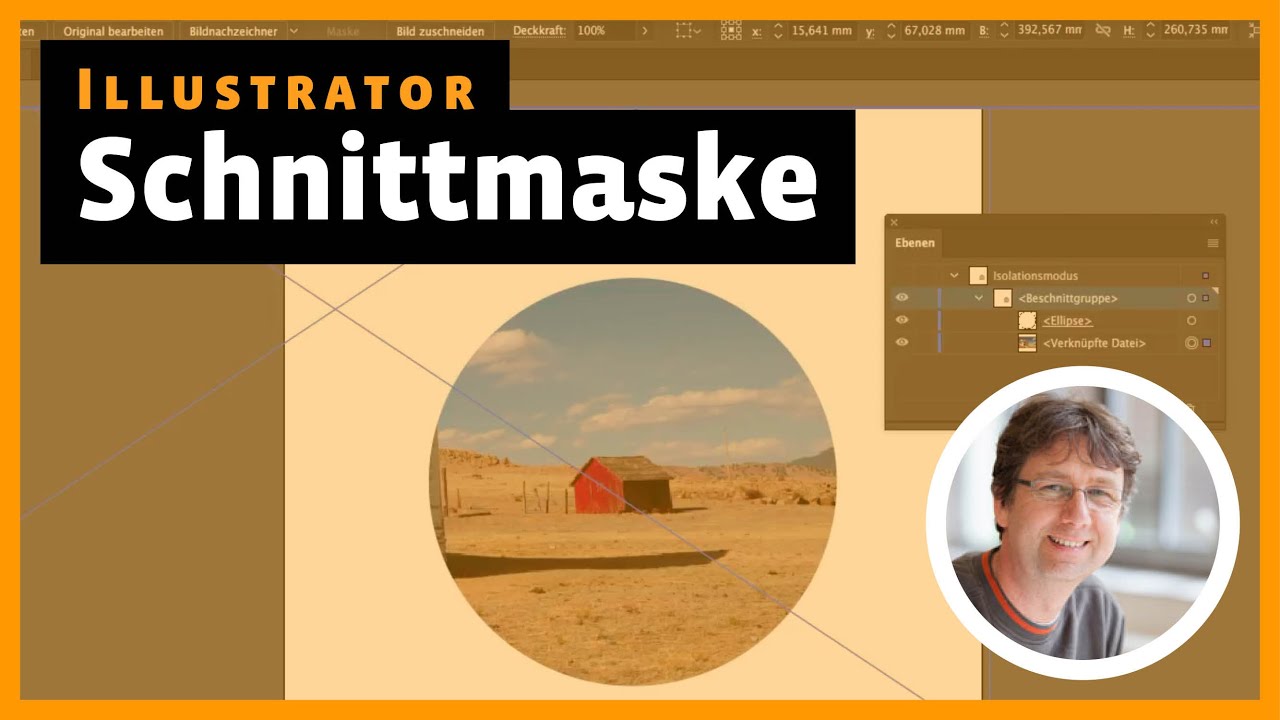This screenshot has width=1280, height=720.
Task: Click the Y position label link
Action: 869,32
